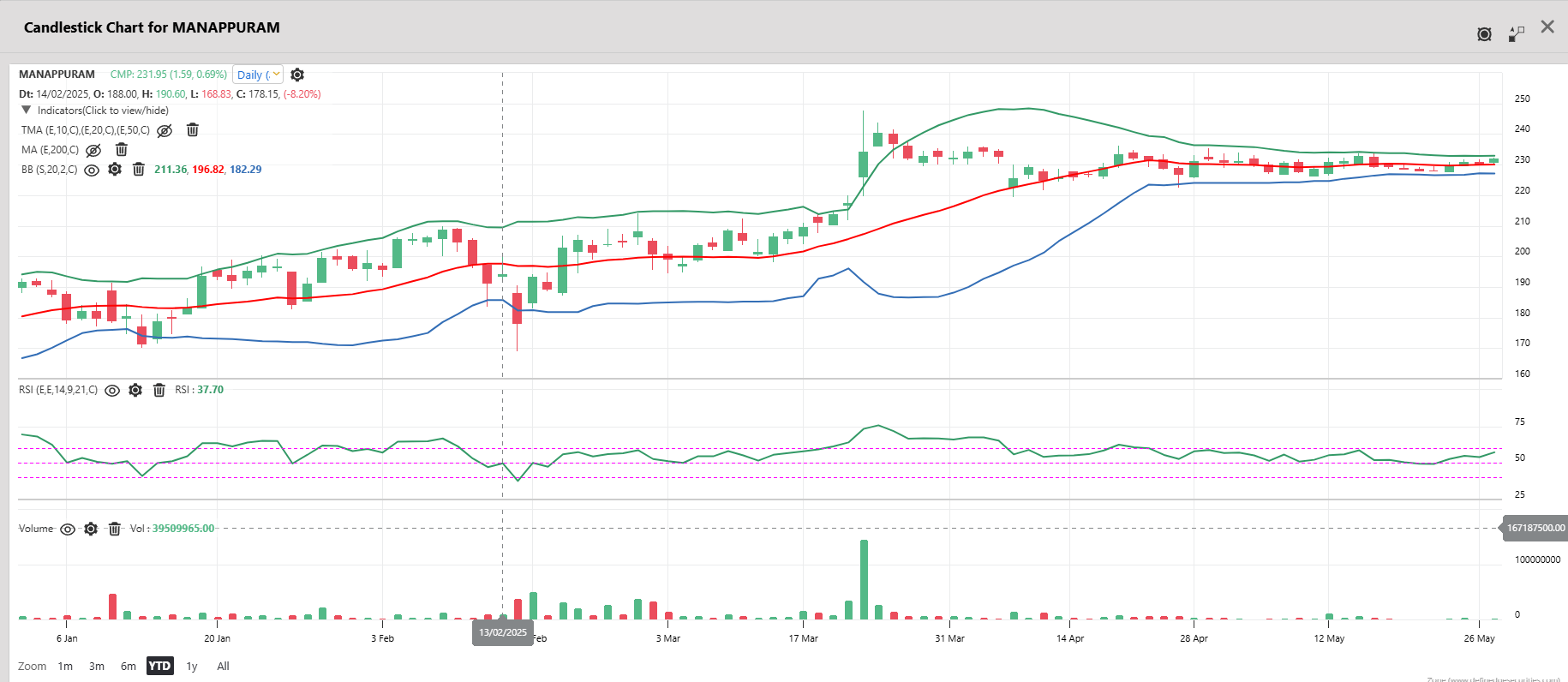
Task: Click the BB lower value 182.29
Action: pos(246,170)
